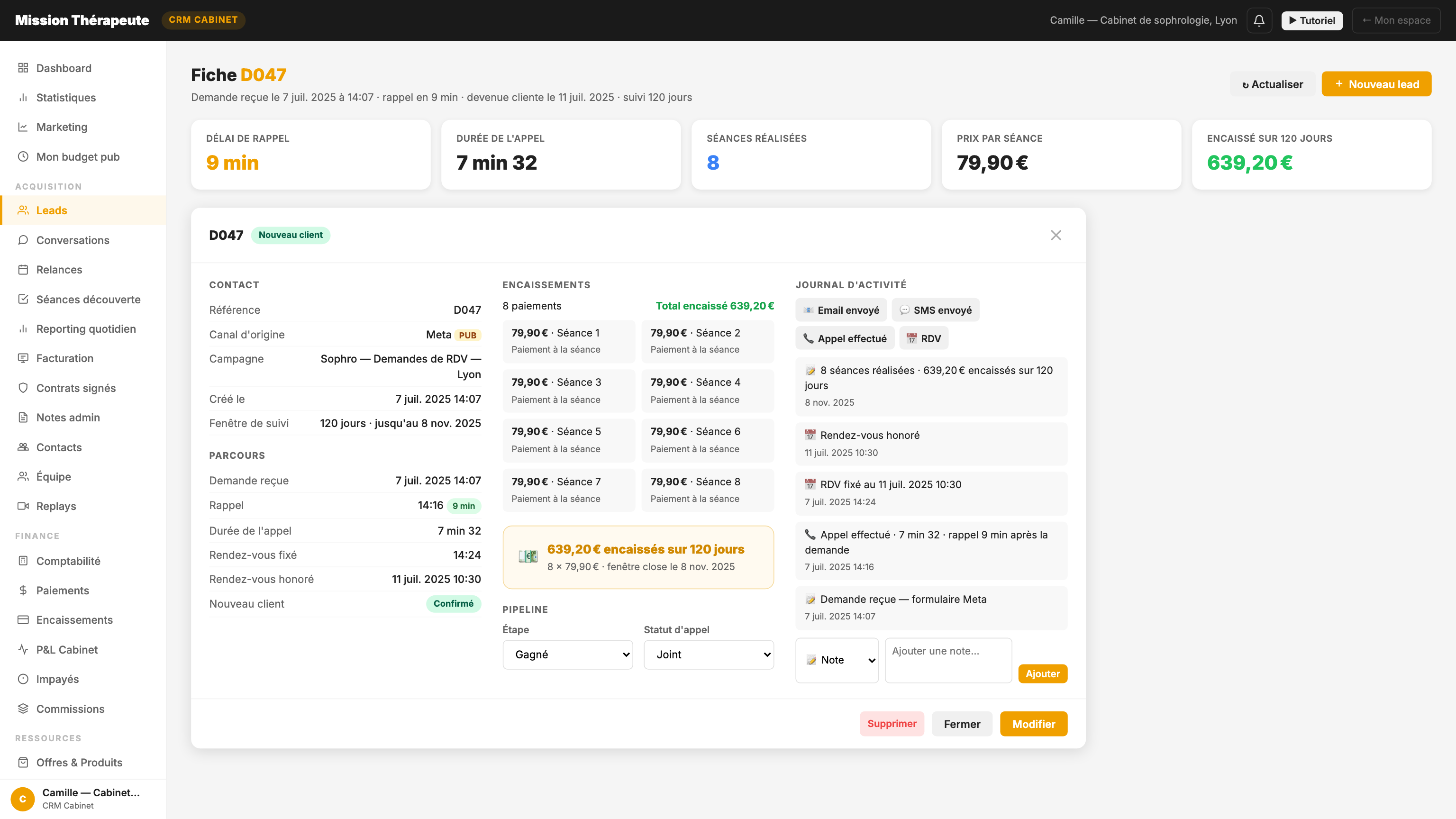Click the Mon budget pub clock icon
This screenshot has width=1456, height=819.
[23, 156]
